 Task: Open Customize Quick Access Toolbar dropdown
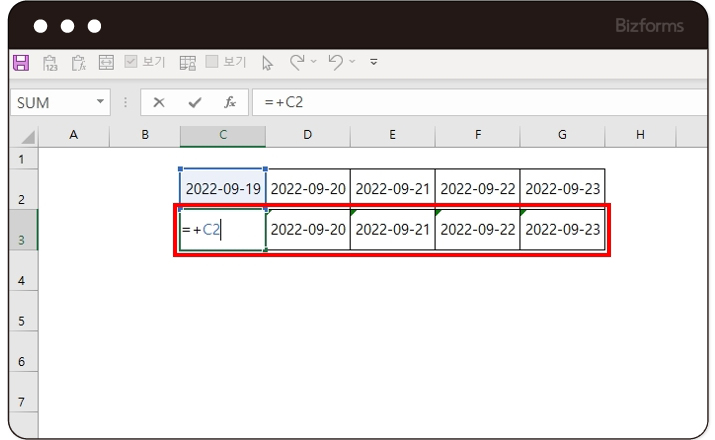(x=374, y=62)
